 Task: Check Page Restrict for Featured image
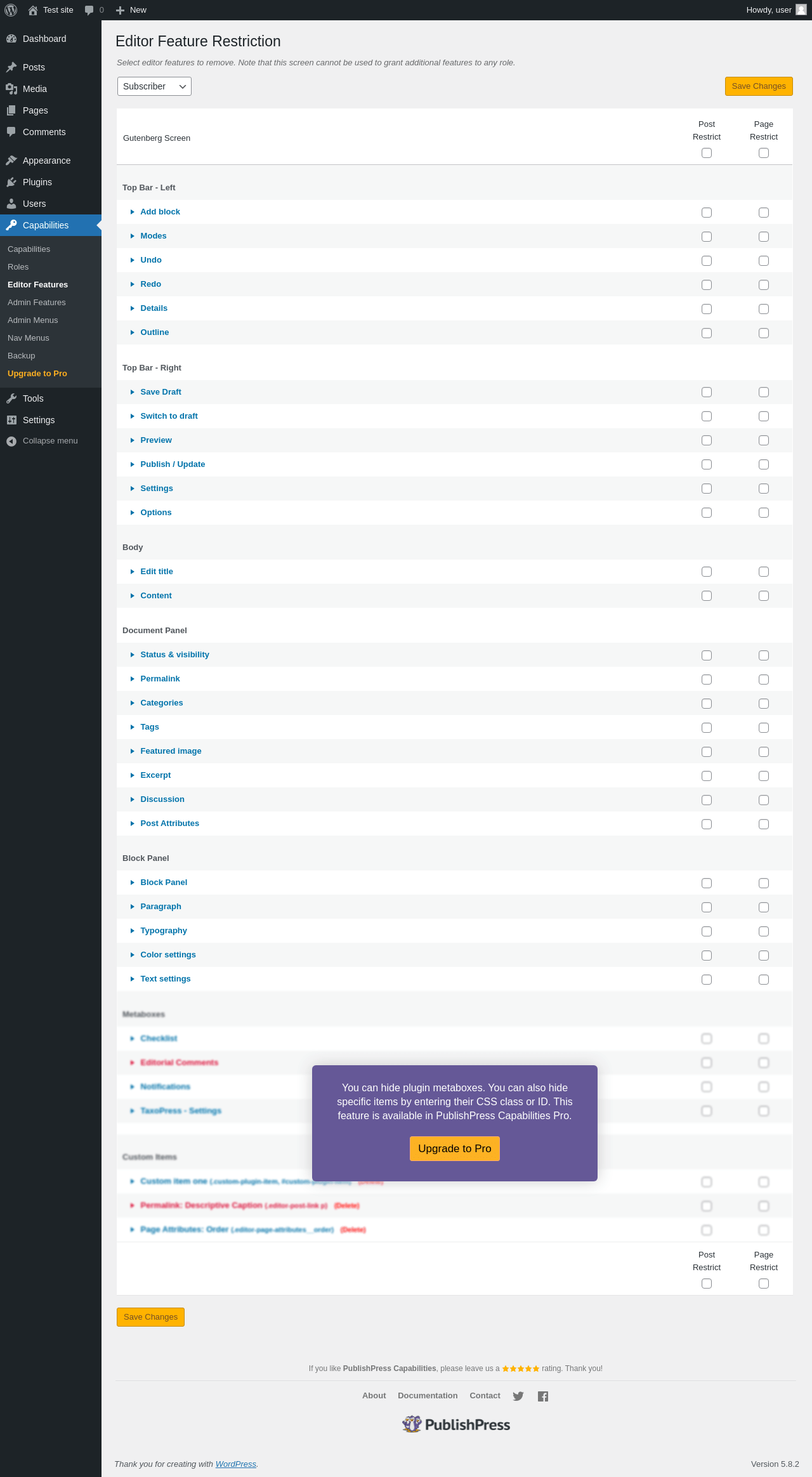pyautogui.click(x=764, y=752)
